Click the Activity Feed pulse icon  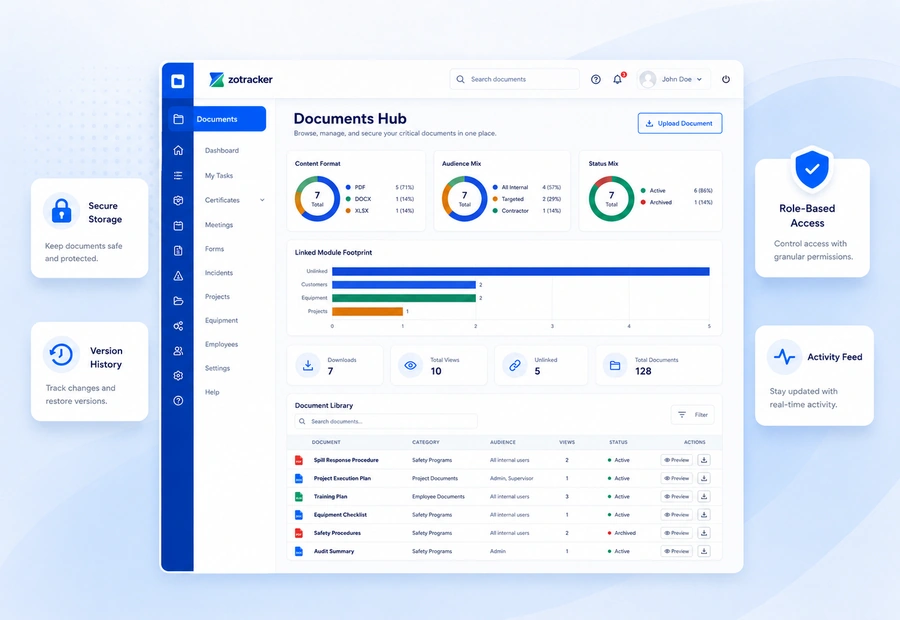pos(784,357)
